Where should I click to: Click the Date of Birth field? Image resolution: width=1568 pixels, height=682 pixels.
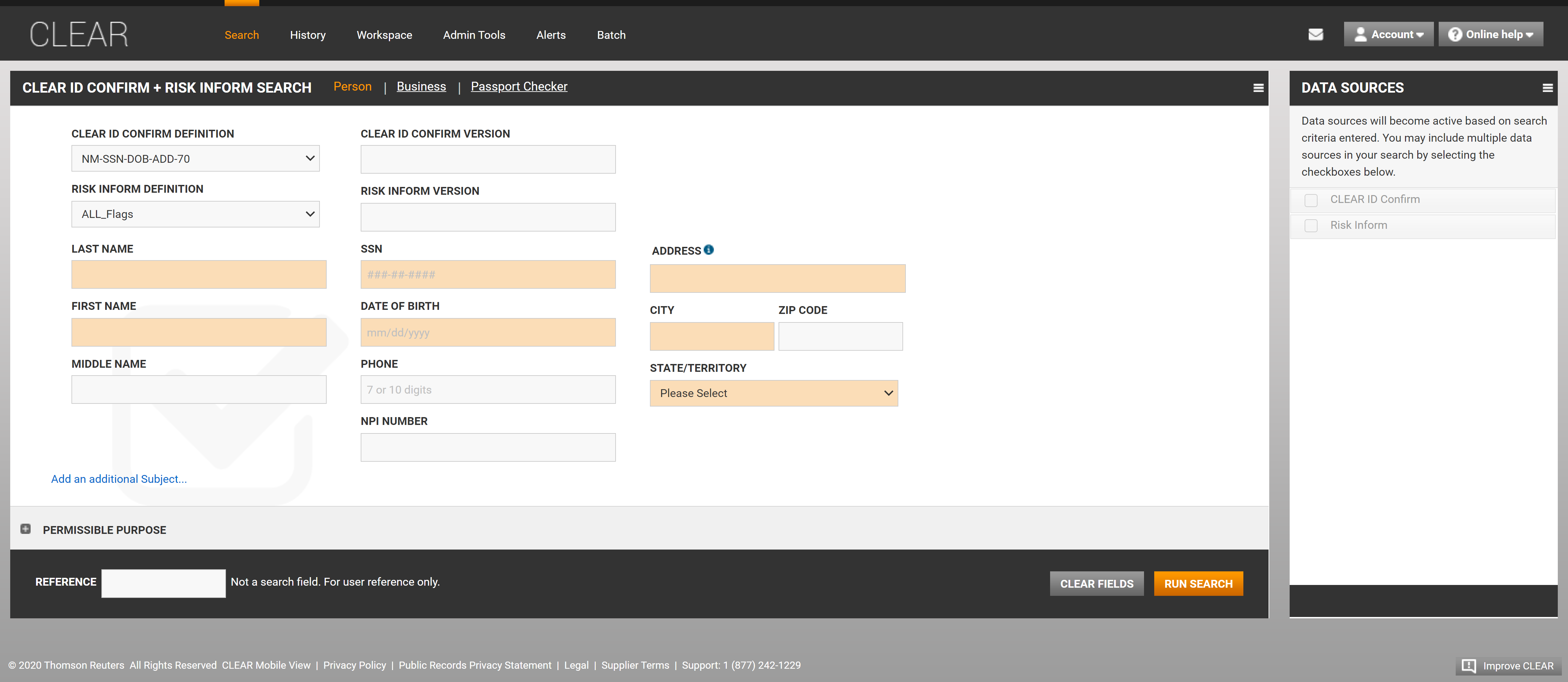(488, 332)
